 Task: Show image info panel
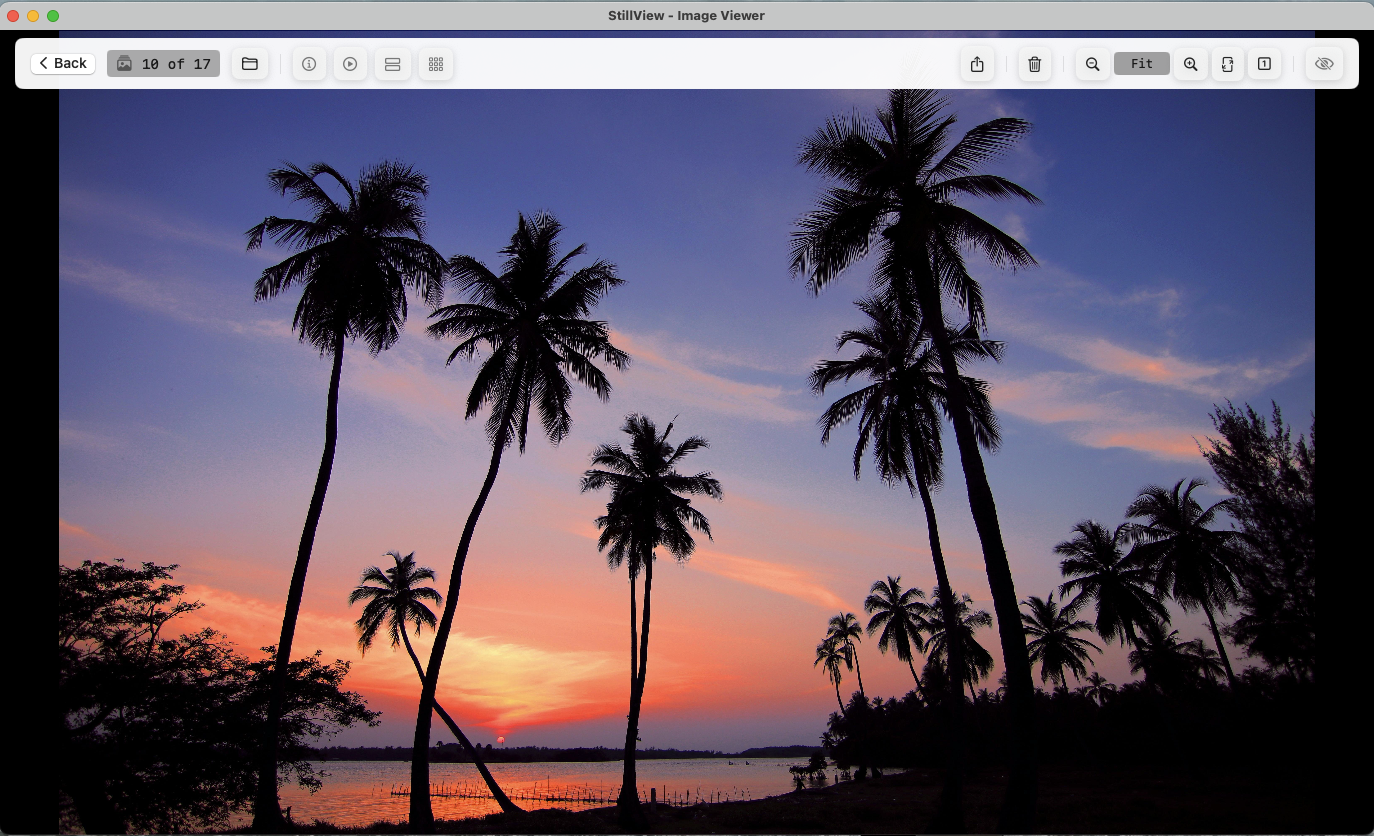pos(309,64)
